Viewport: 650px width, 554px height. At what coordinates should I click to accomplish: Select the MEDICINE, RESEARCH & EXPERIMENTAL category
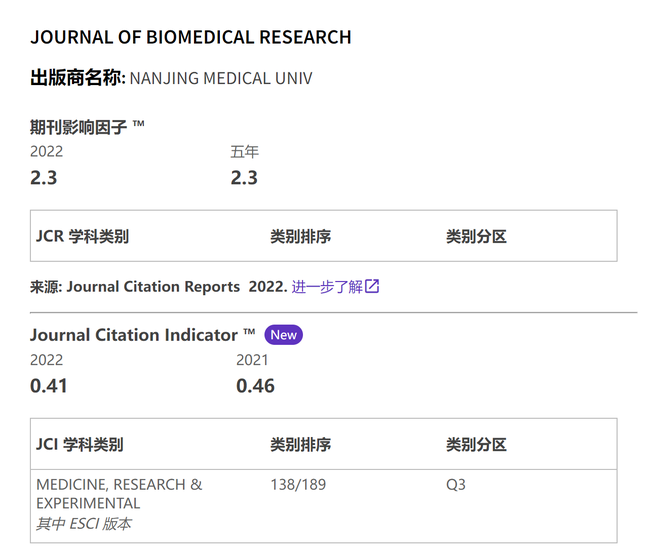coord(119,494)
